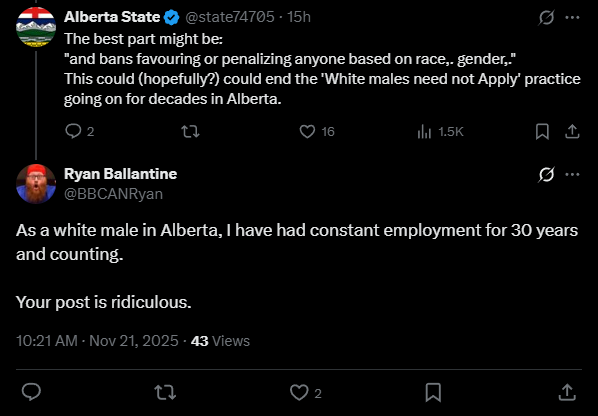Open Alberta State profile picture
598x416 pixels.
pyautogui.click(x=36, y=27)
